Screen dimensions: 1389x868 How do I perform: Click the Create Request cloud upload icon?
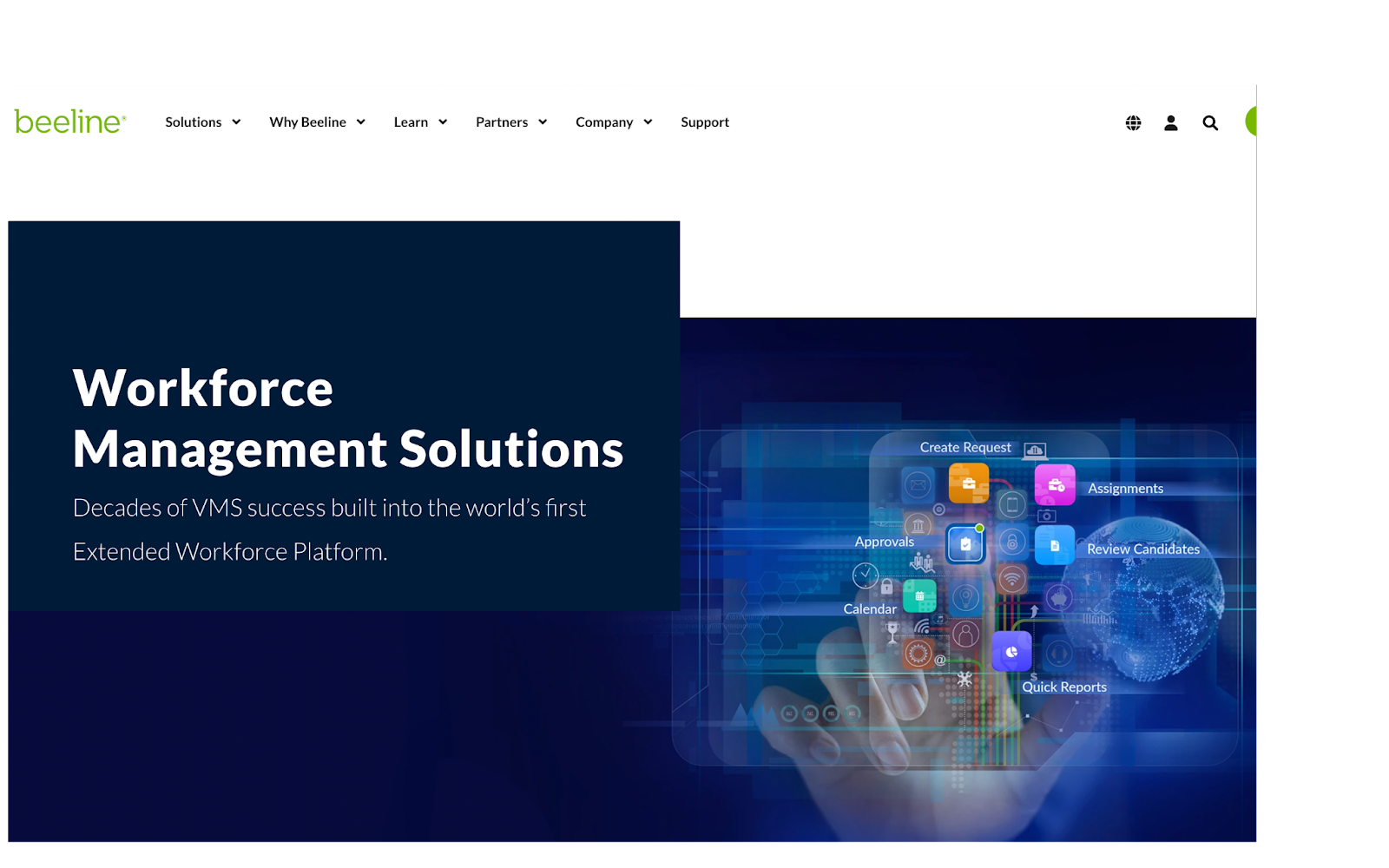(1034, 450)
